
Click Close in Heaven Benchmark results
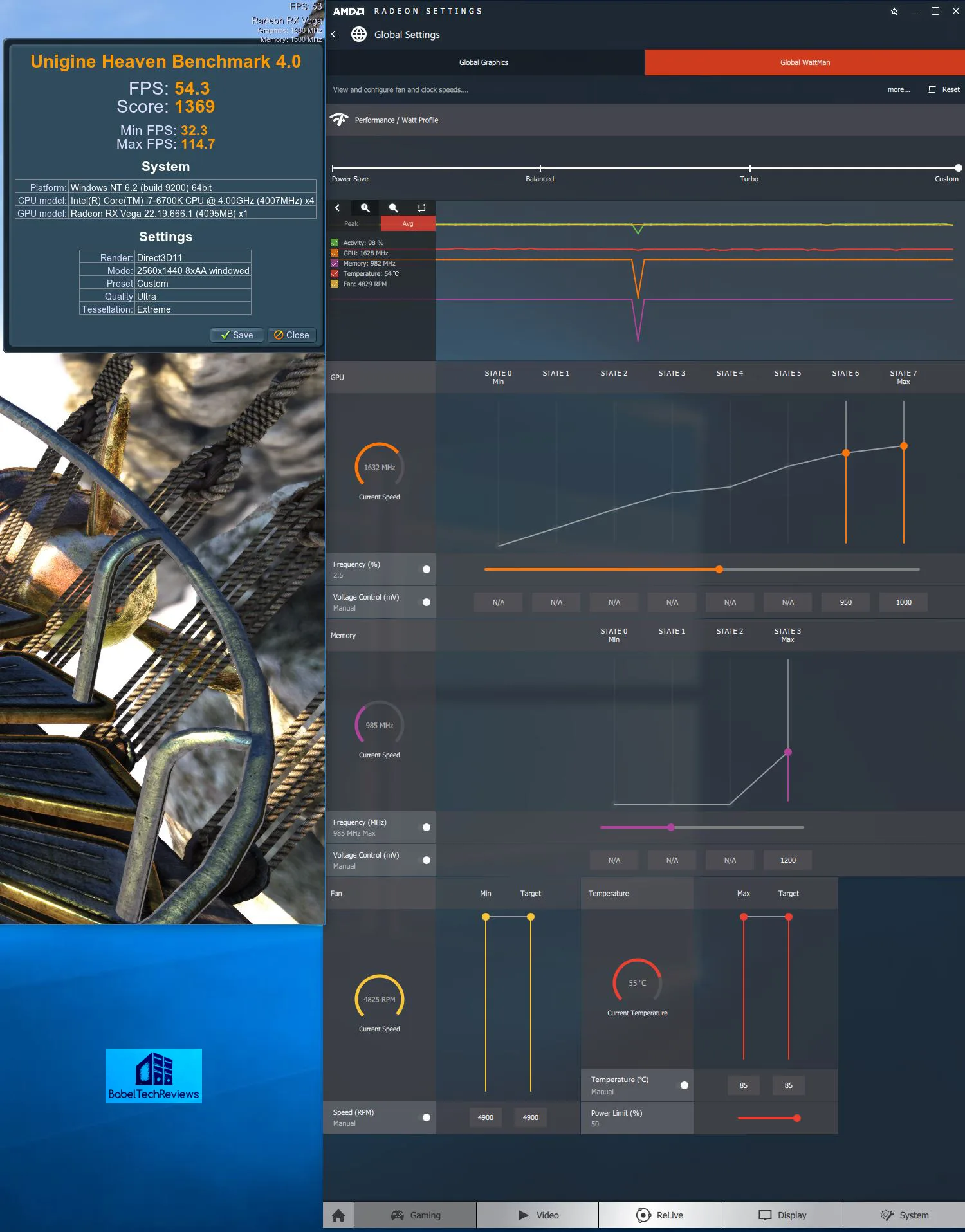(x=291, y=335)
